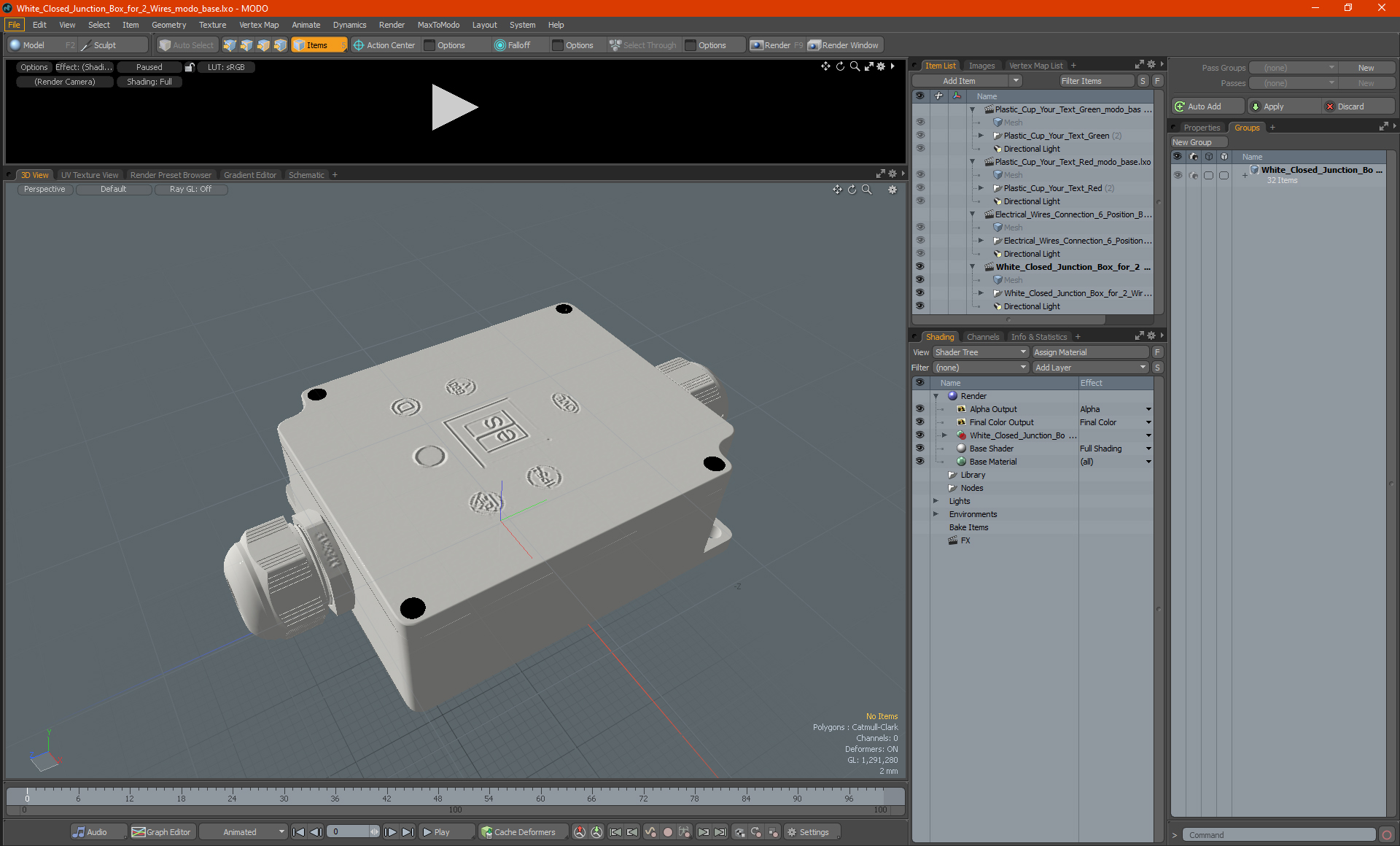Open Shader Tree view dropdown
Viewport: 1400px width, 846px height.
980,352
